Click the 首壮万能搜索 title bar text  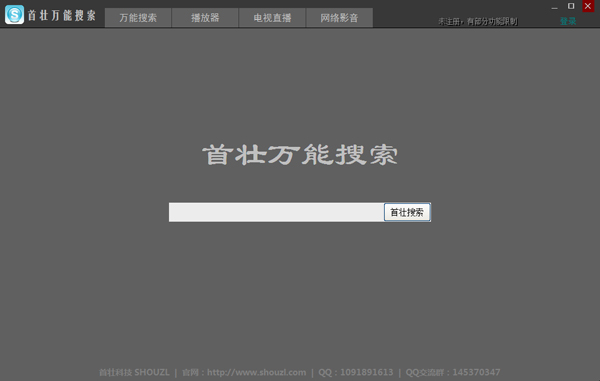point(62,16)
